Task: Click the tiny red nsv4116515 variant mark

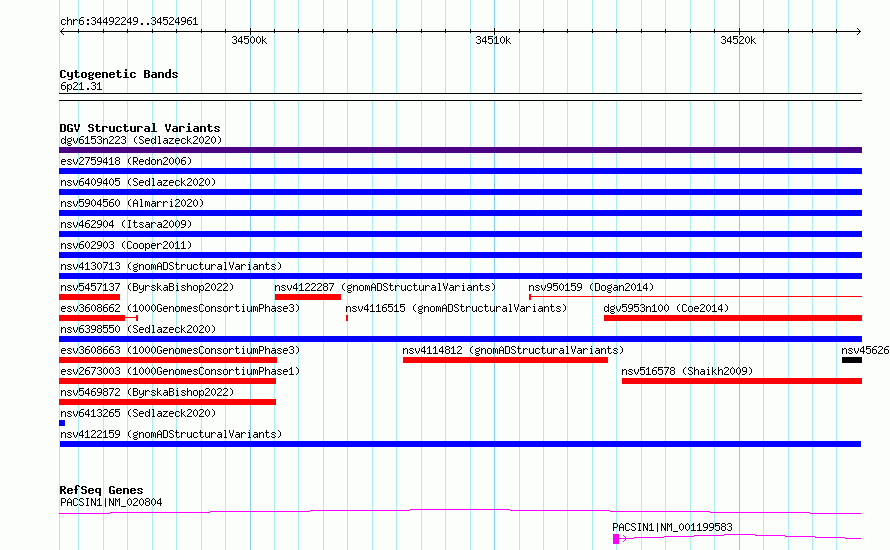Action: pyautogui.click(x=347, y=318)
